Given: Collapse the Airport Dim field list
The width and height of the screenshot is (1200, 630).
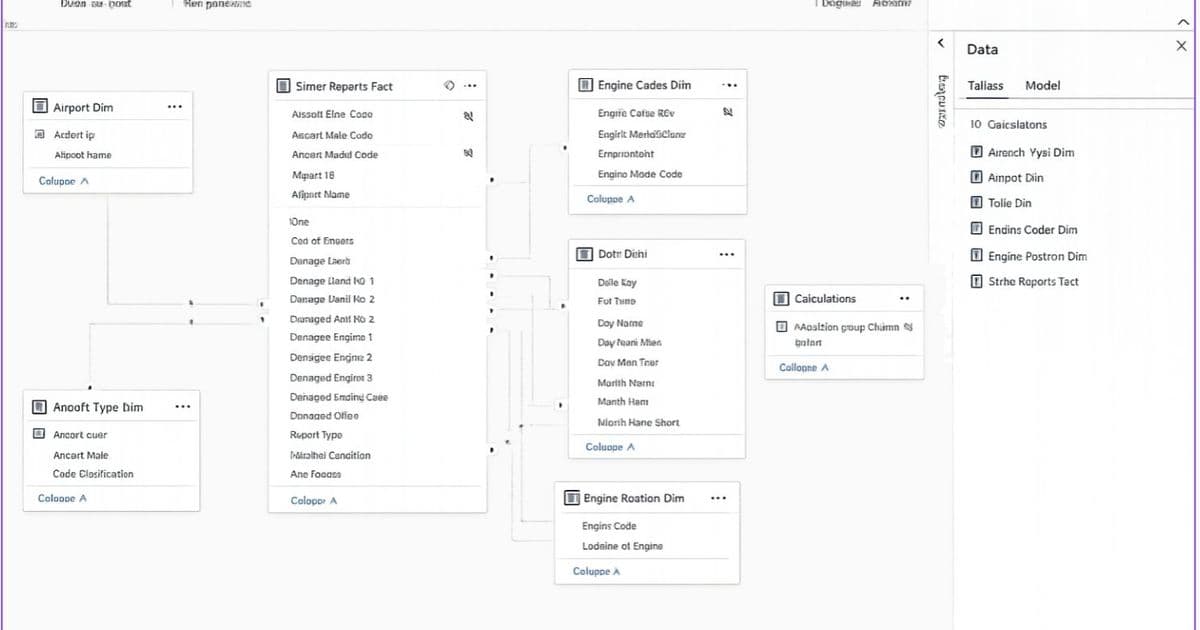Looking at the screenshot, I should click(64, 181).
